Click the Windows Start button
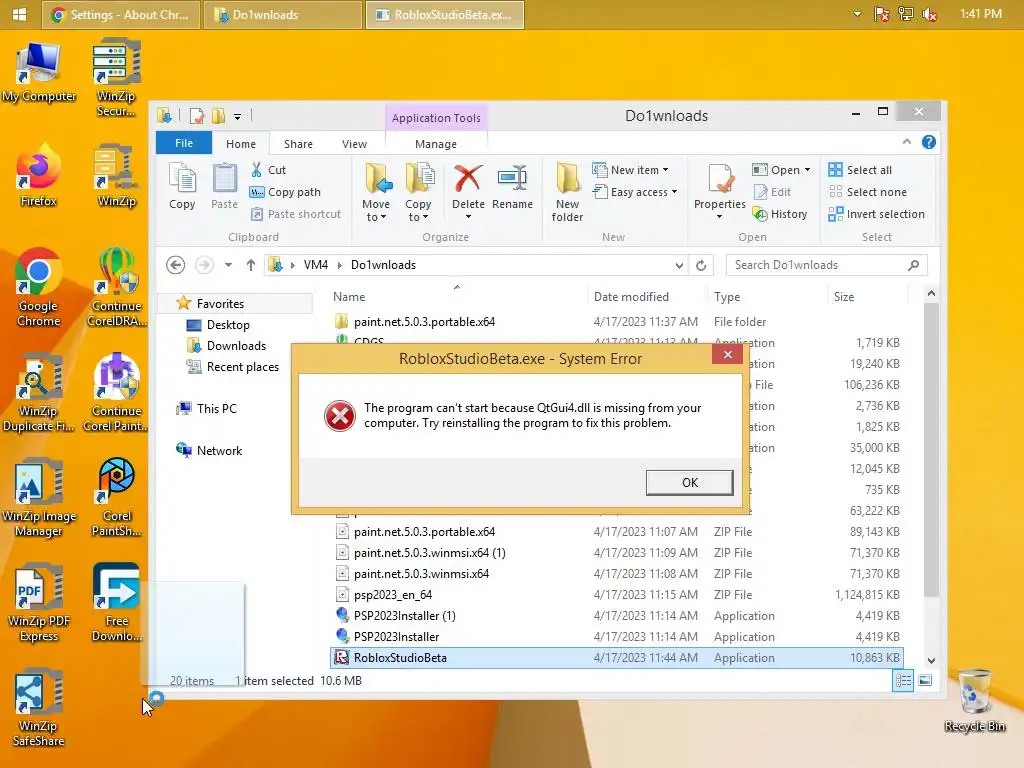The image size is (1024, 768). point(20,14)
